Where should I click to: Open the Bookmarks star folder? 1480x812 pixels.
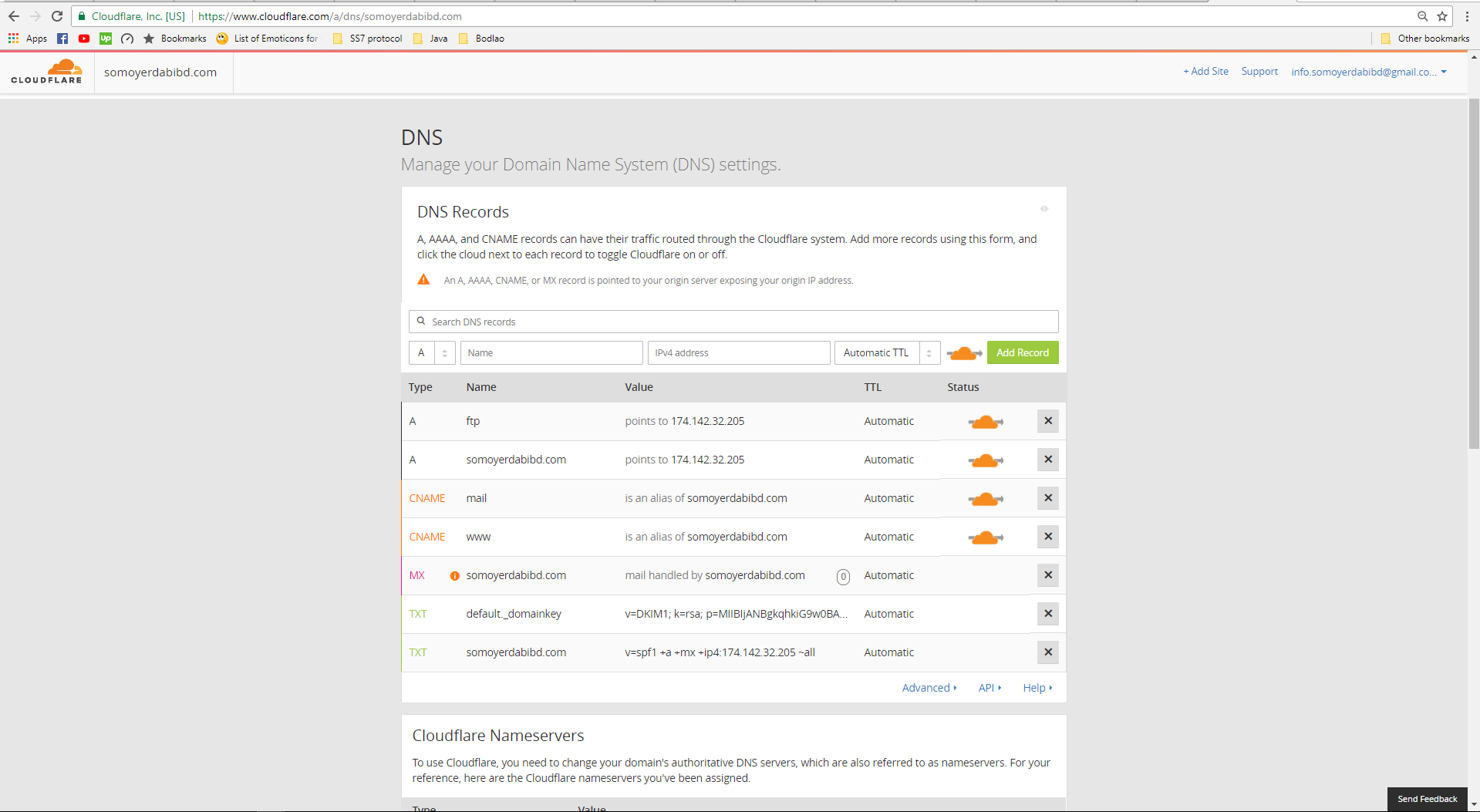175,39
